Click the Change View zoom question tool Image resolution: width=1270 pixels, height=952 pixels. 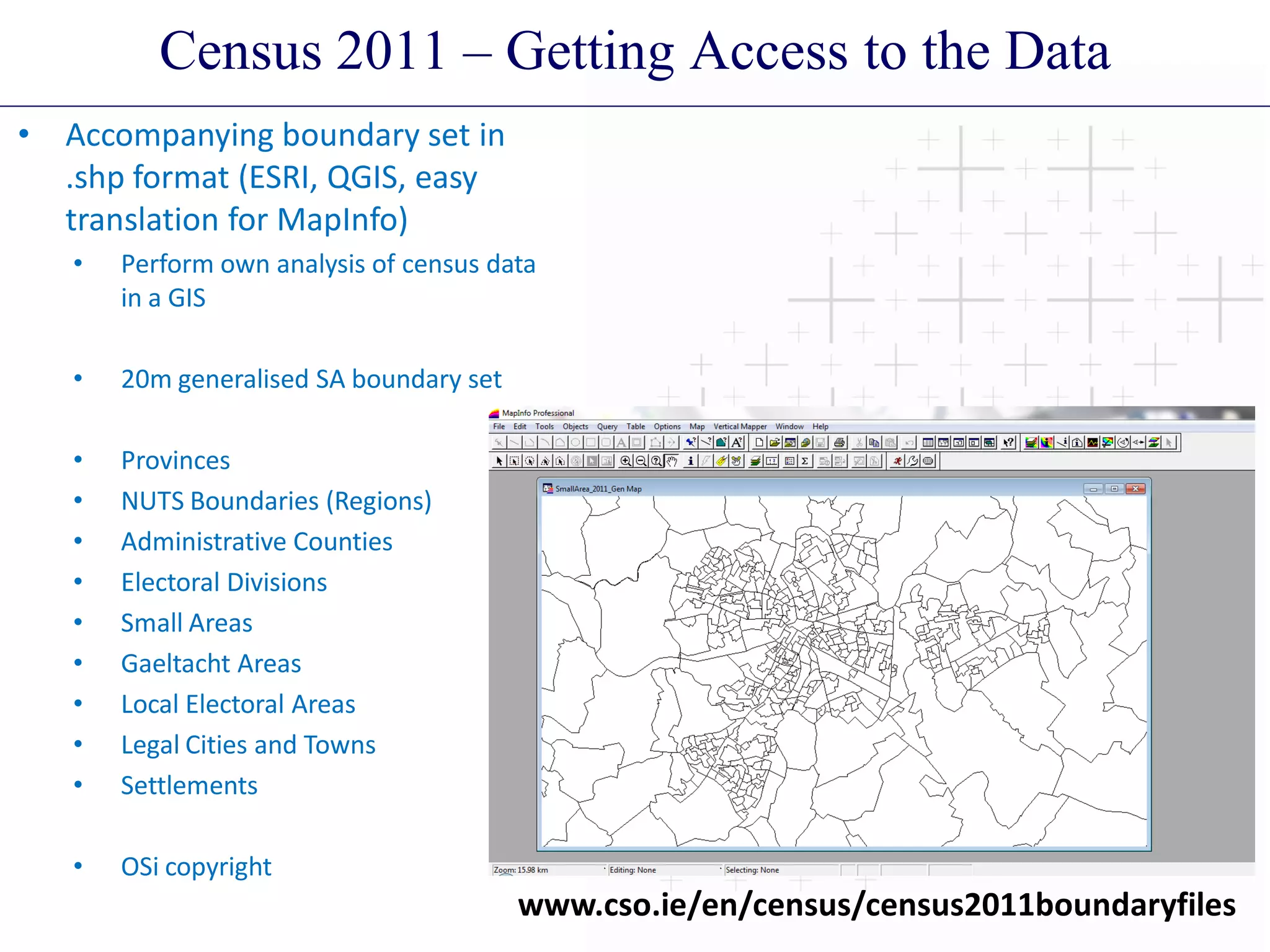point(656,461)
